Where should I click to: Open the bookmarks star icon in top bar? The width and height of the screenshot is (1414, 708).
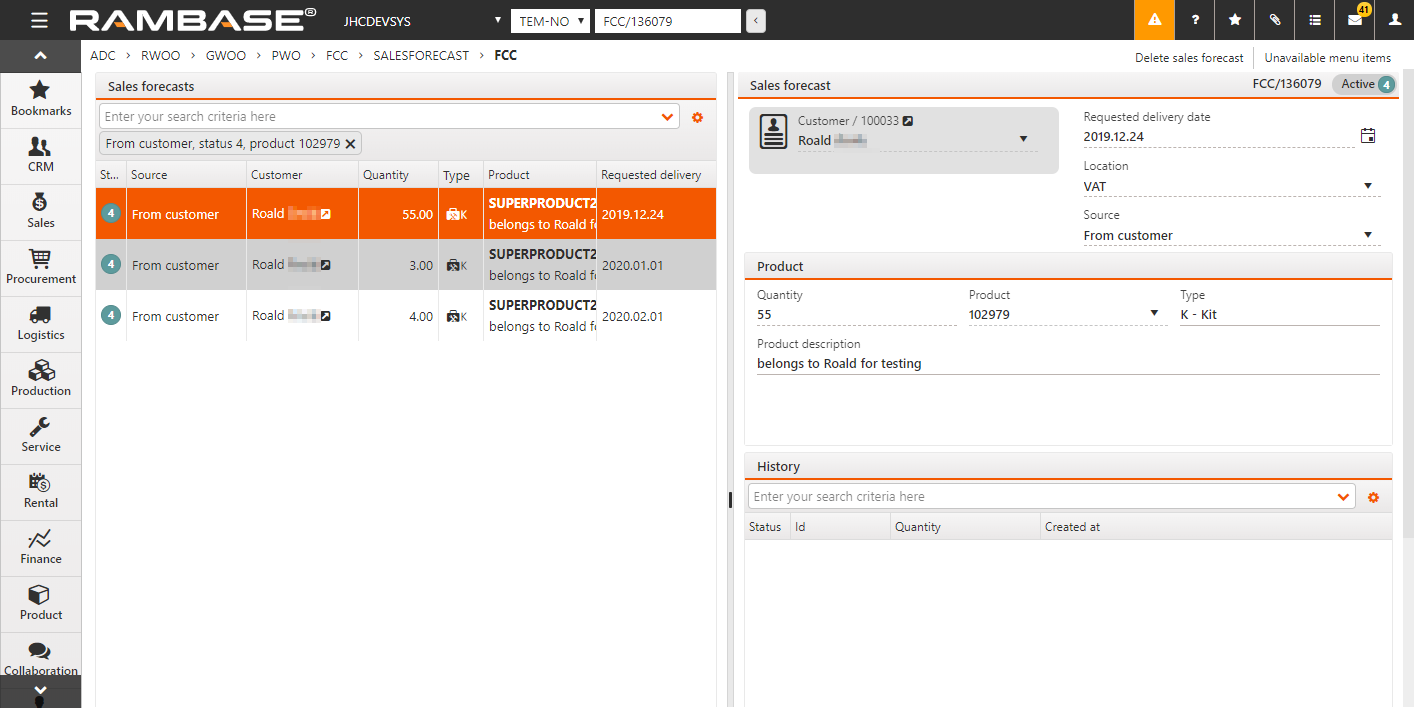point(1234,20)
